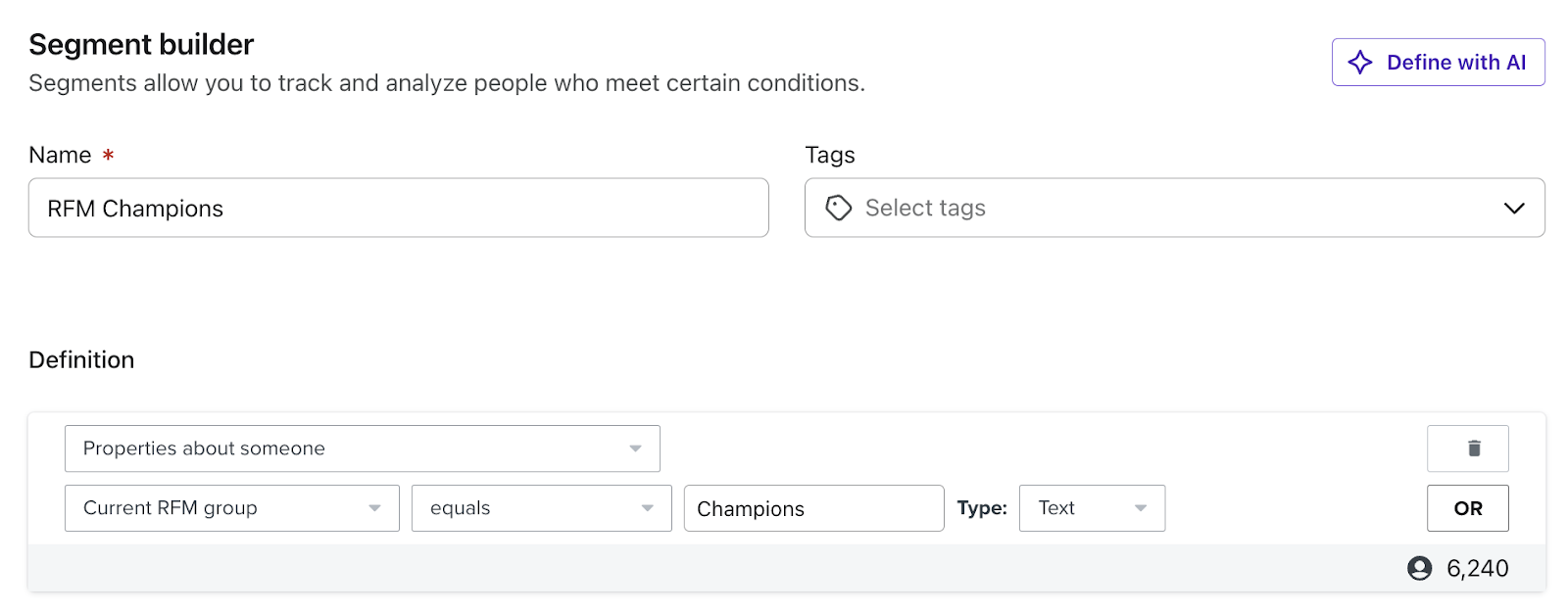Image resolution: width=1568 pixels, height=612 pixels.
Task: Open the Current RFM group property dropdown
Action: pyautogui.click(x=230, y=508)
